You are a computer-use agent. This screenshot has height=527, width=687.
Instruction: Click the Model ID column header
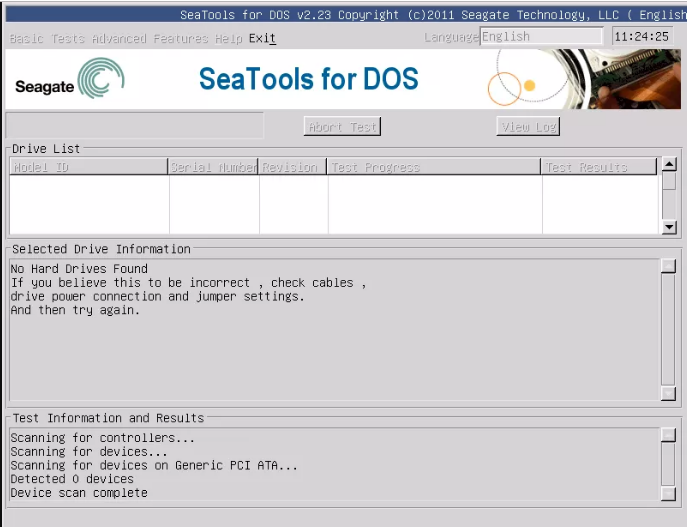[88, 168]
